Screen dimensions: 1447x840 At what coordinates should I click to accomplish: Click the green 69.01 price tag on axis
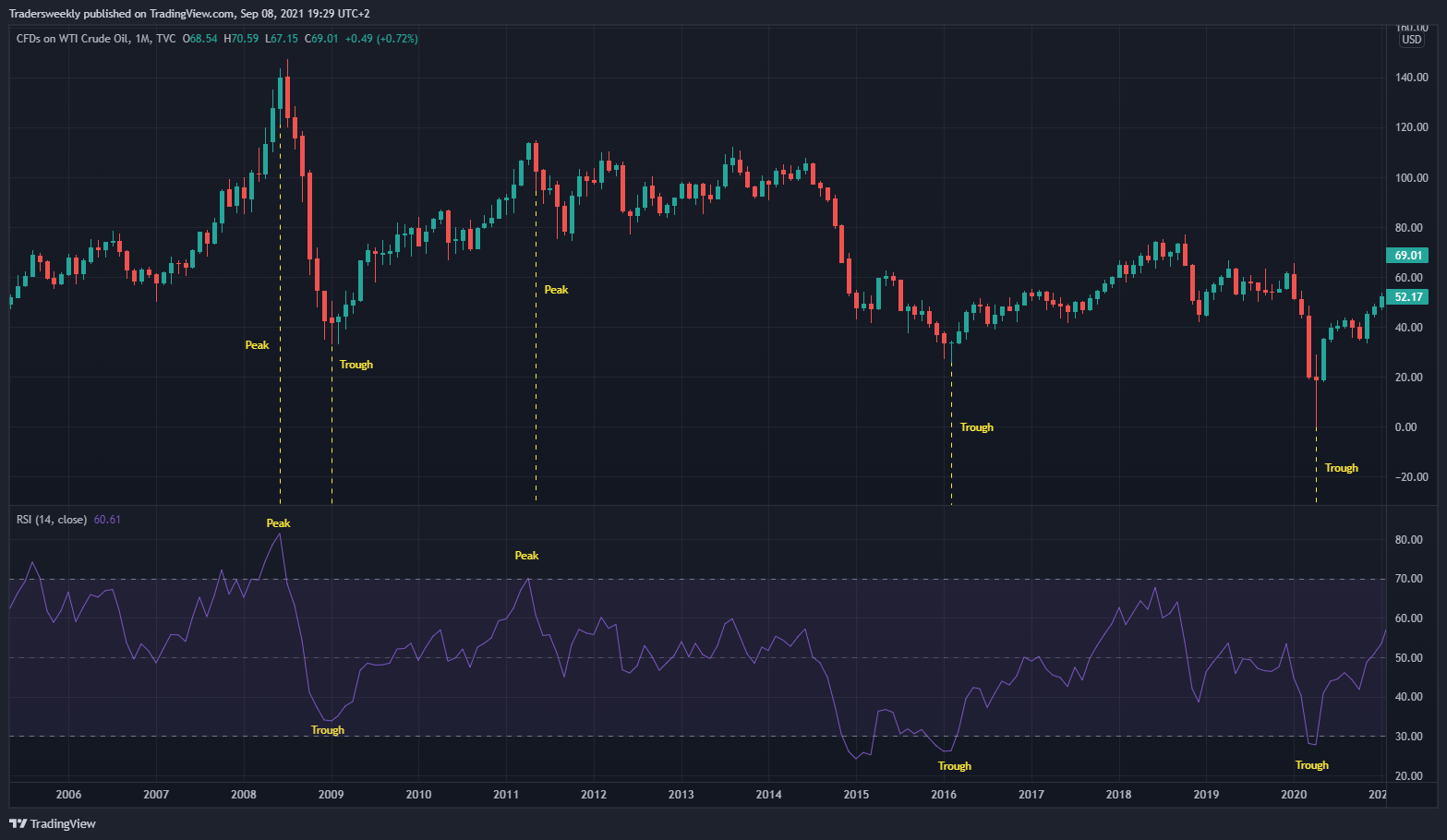click(1407, 256)
